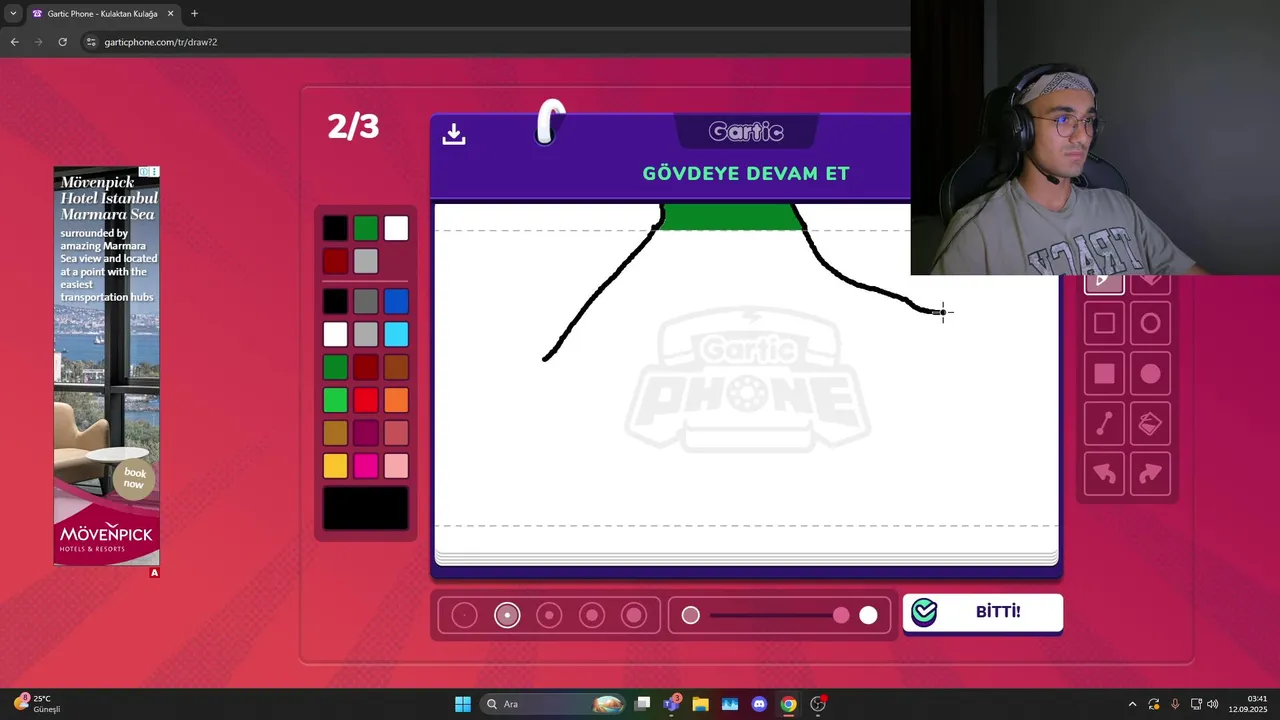1280x720 pixels.
Task: Click the browser address bar
Action: 490,42
